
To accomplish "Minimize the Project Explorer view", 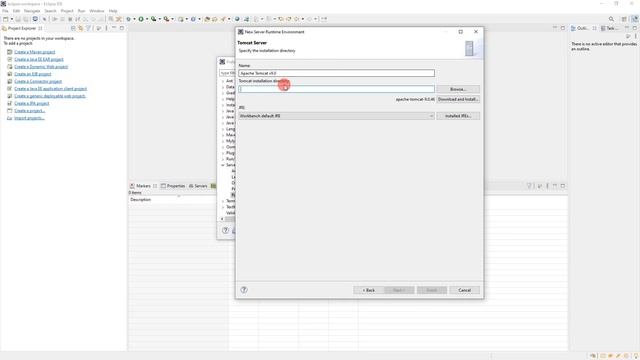I will click(114, 28).
